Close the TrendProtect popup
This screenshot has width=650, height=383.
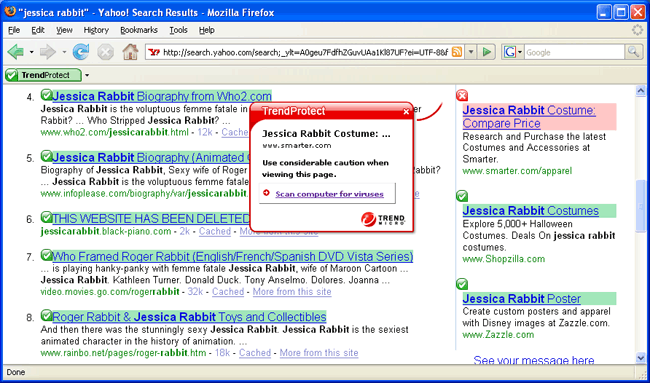pyautogui.click(x=406, y=112)
